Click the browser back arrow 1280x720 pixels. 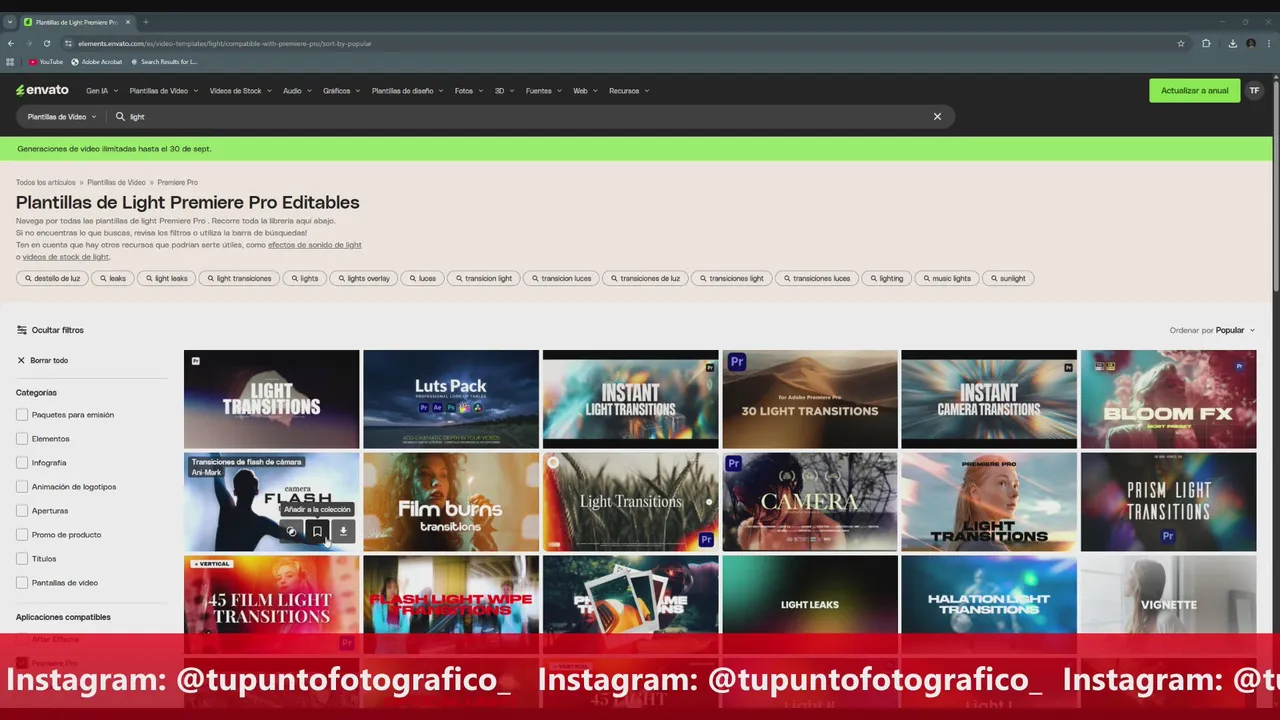(x=11, y=43)
